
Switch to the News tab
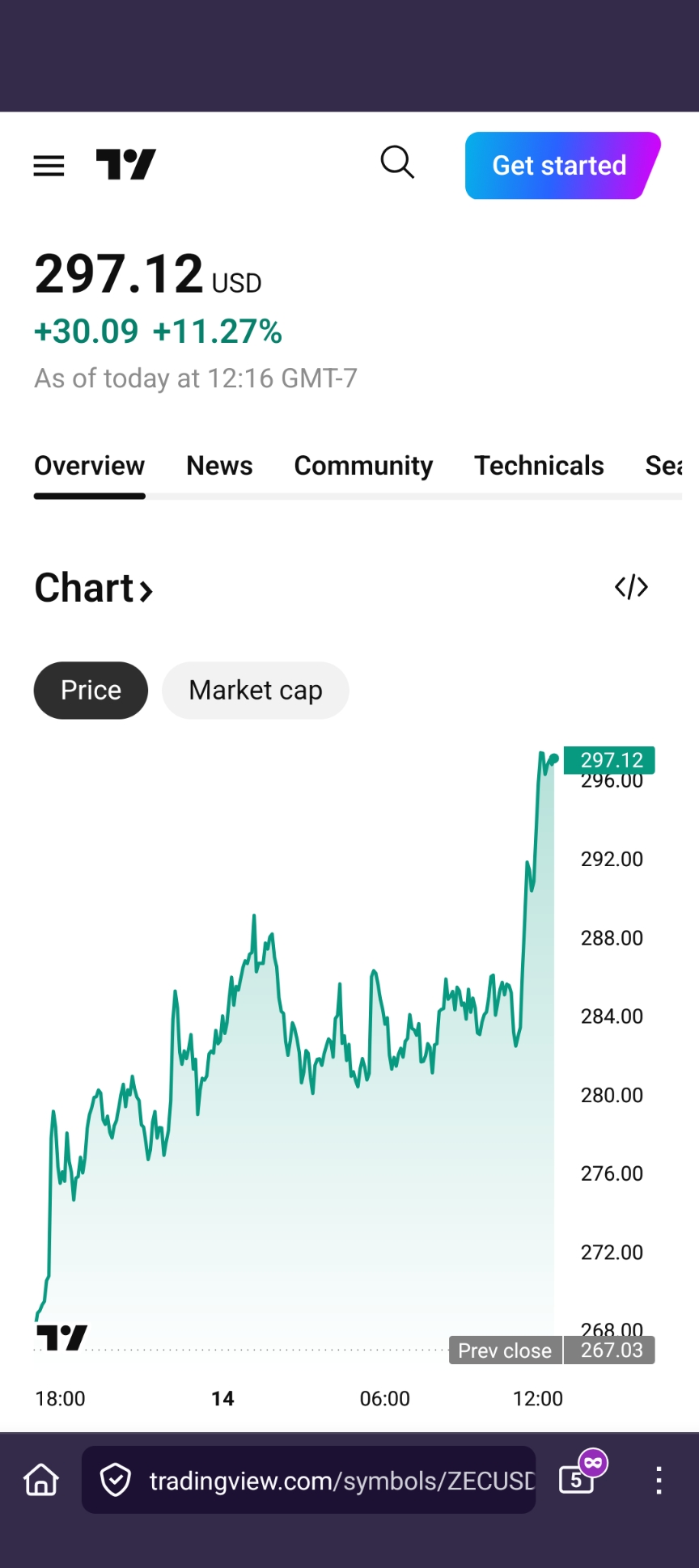[x=219, y=466]
